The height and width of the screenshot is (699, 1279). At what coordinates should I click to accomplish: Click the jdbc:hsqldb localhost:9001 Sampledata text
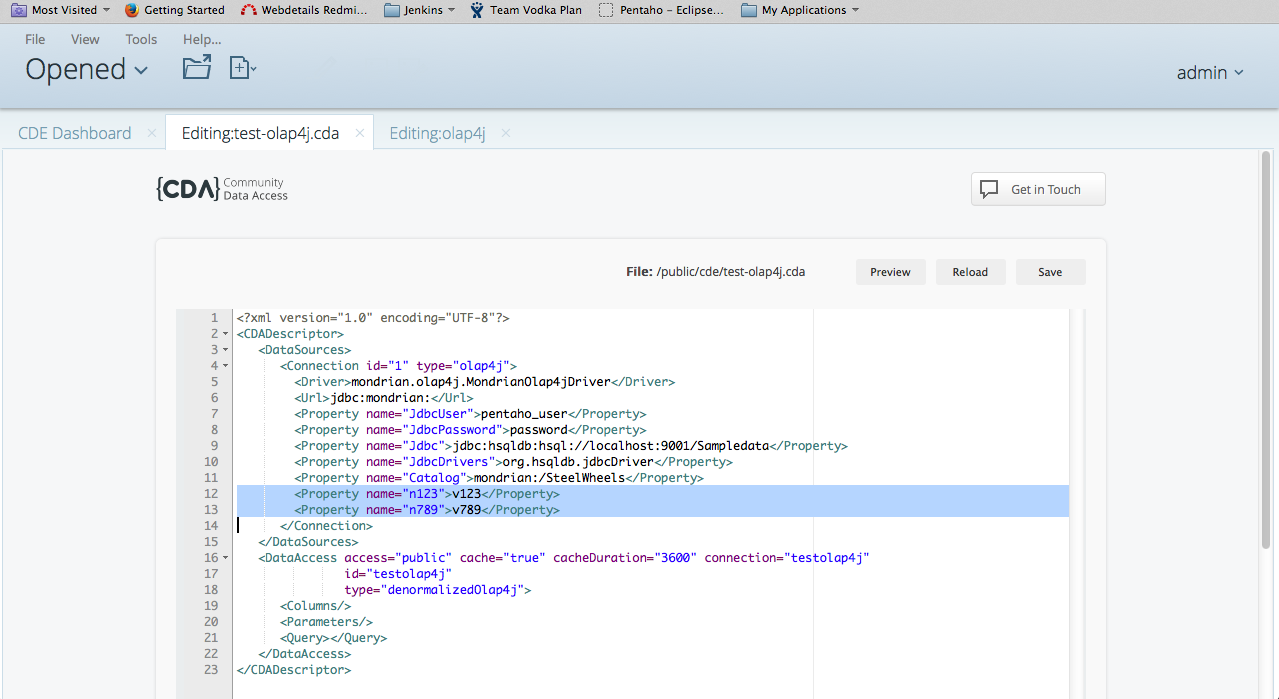coord(610,445)
